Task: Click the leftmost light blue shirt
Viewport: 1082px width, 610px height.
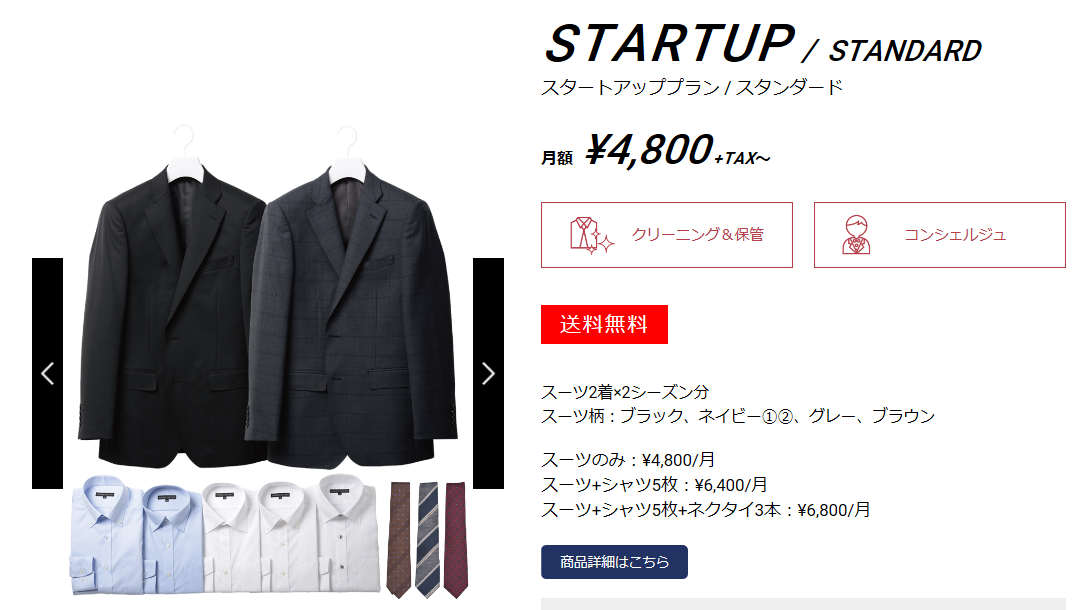Action: [x=106, y=535]
